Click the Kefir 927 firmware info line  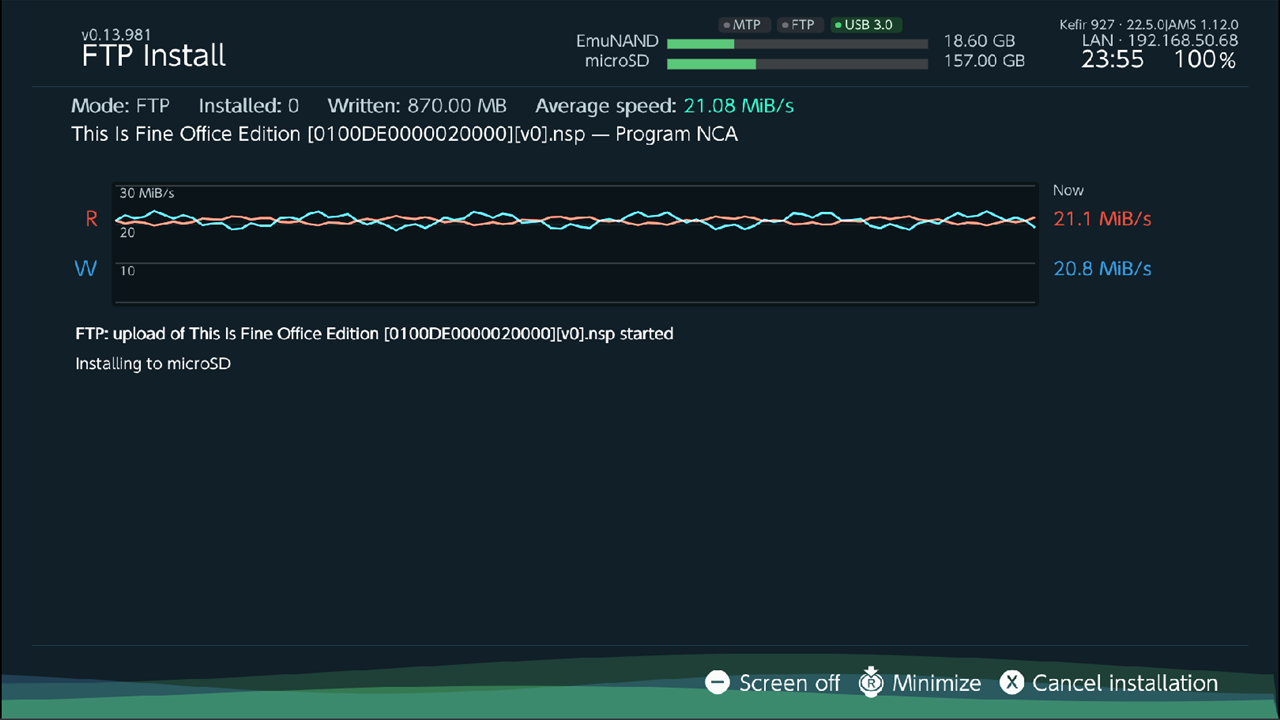point(1149,25)
